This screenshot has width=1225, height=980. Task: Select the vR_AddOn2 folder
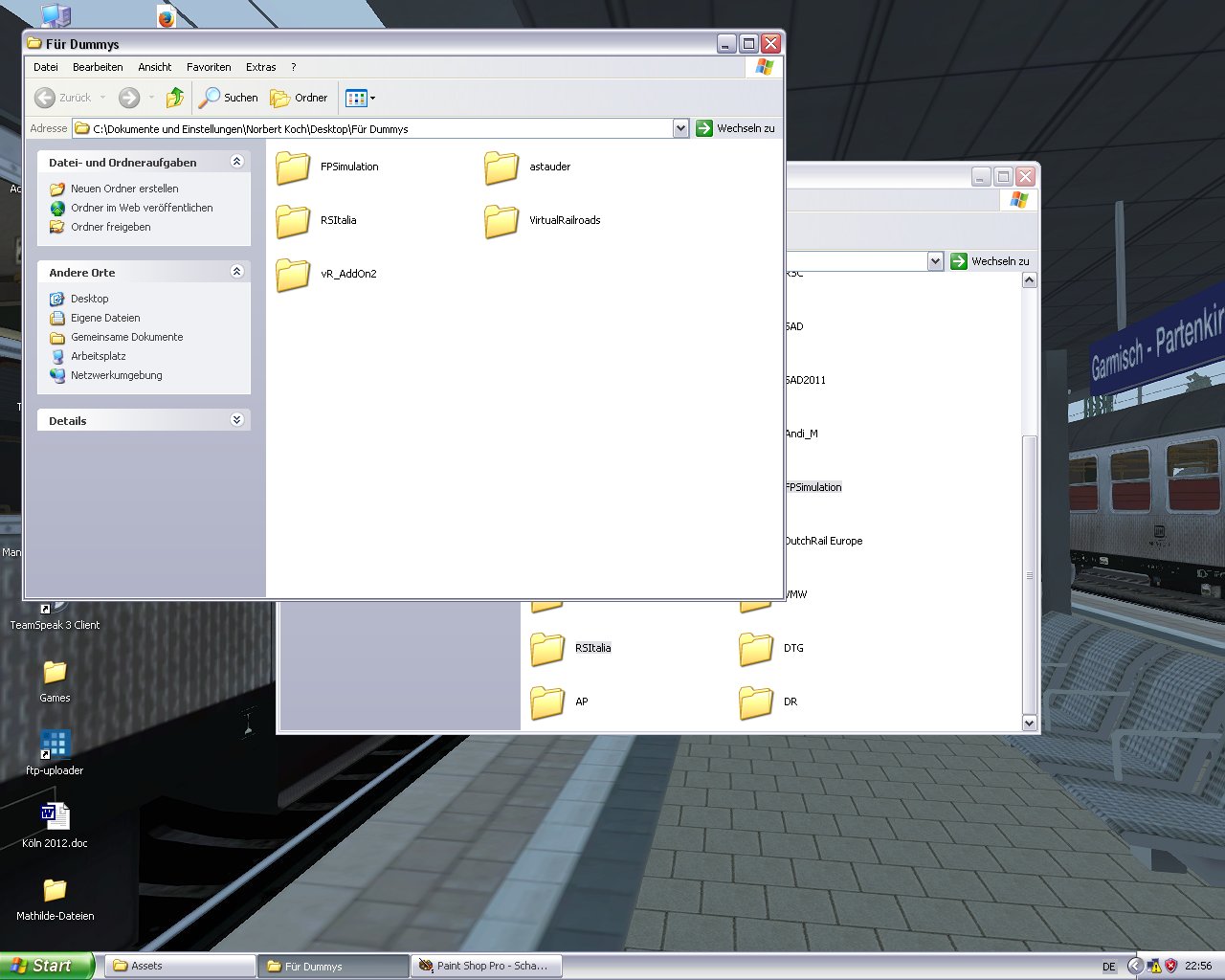(x=293, y=275)
